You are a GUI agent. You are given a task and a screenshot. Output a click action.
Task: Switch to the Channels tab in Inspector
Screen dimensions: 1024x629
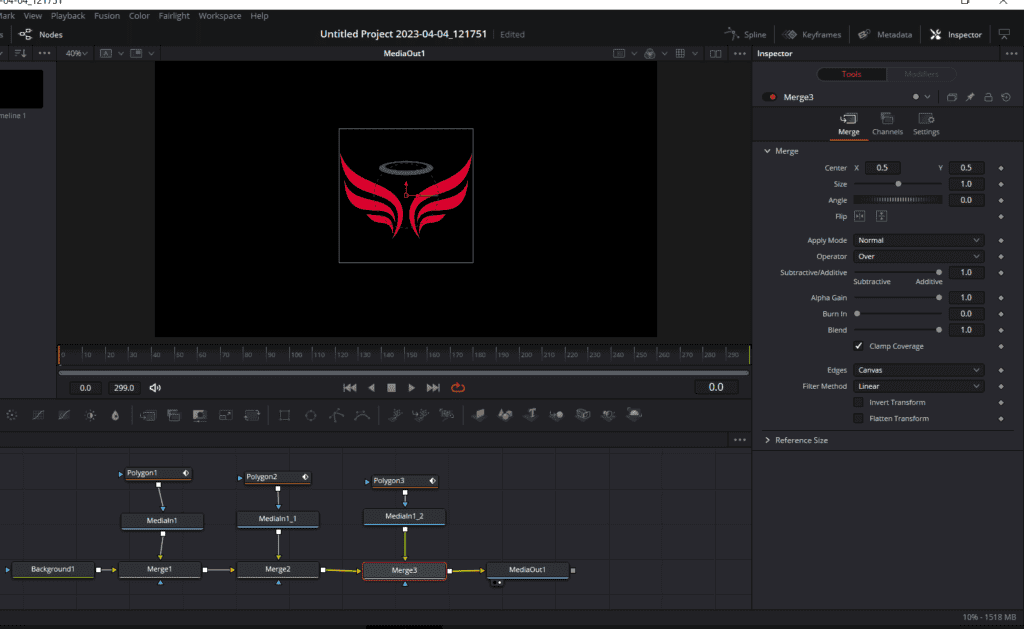click(887, 124)
